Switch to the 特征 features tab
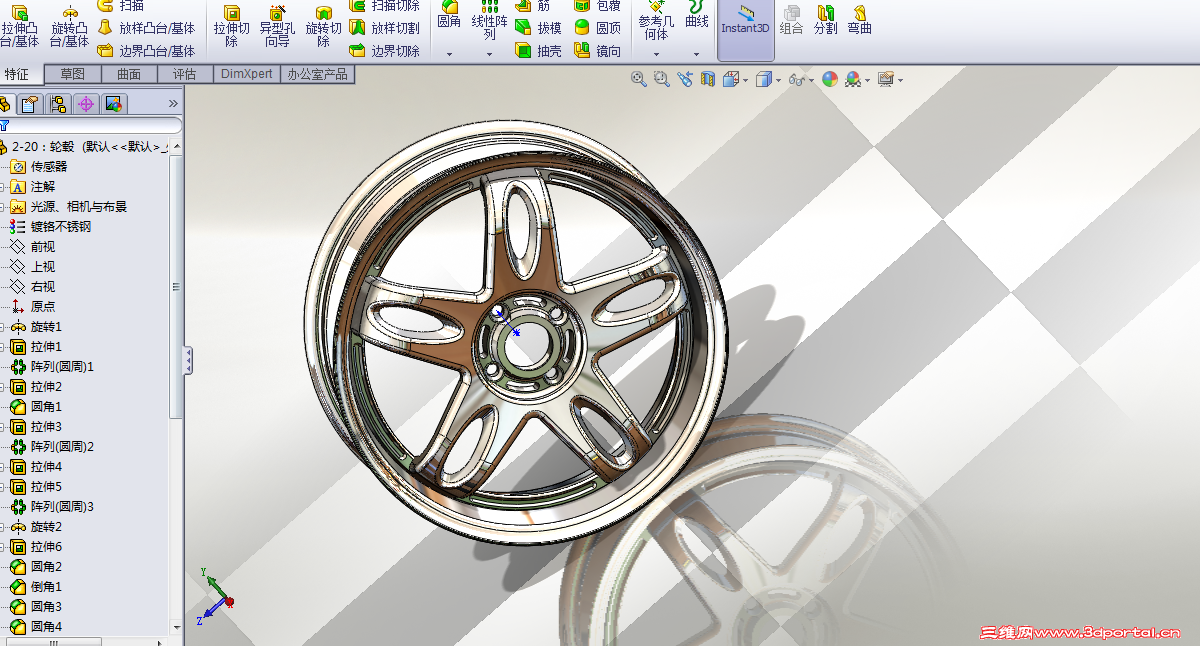The height and width of the screenshot is (646, 1200). [17, 74]
